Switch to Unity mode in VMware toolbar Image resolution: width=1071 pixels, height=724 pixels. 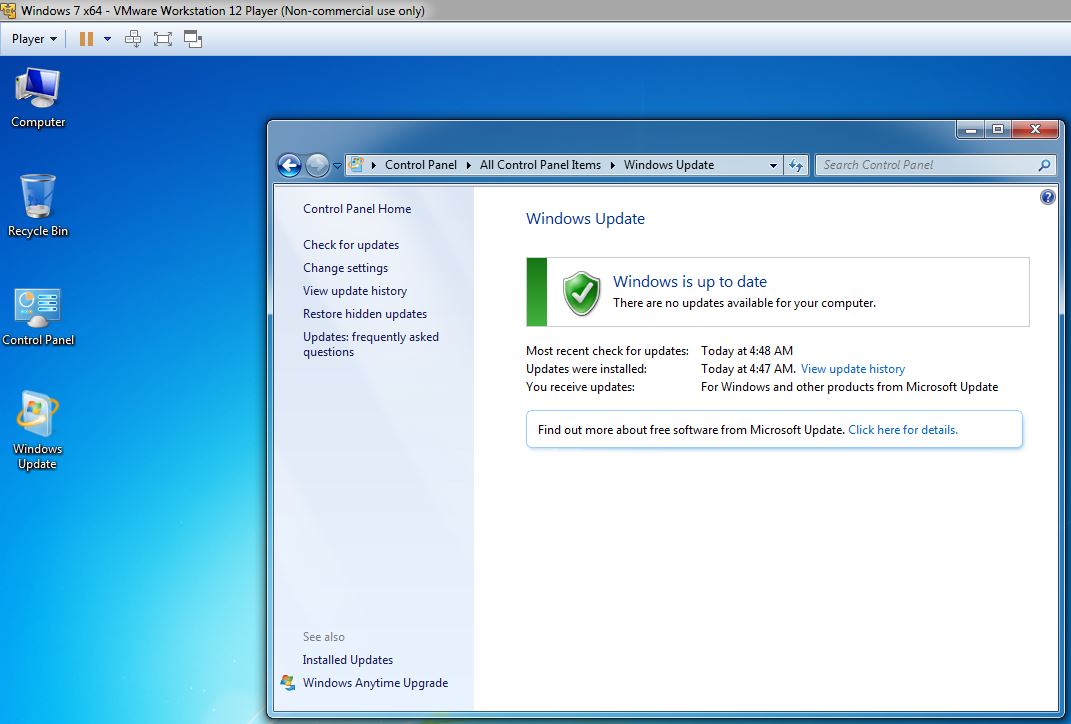(x=193, y=39)
